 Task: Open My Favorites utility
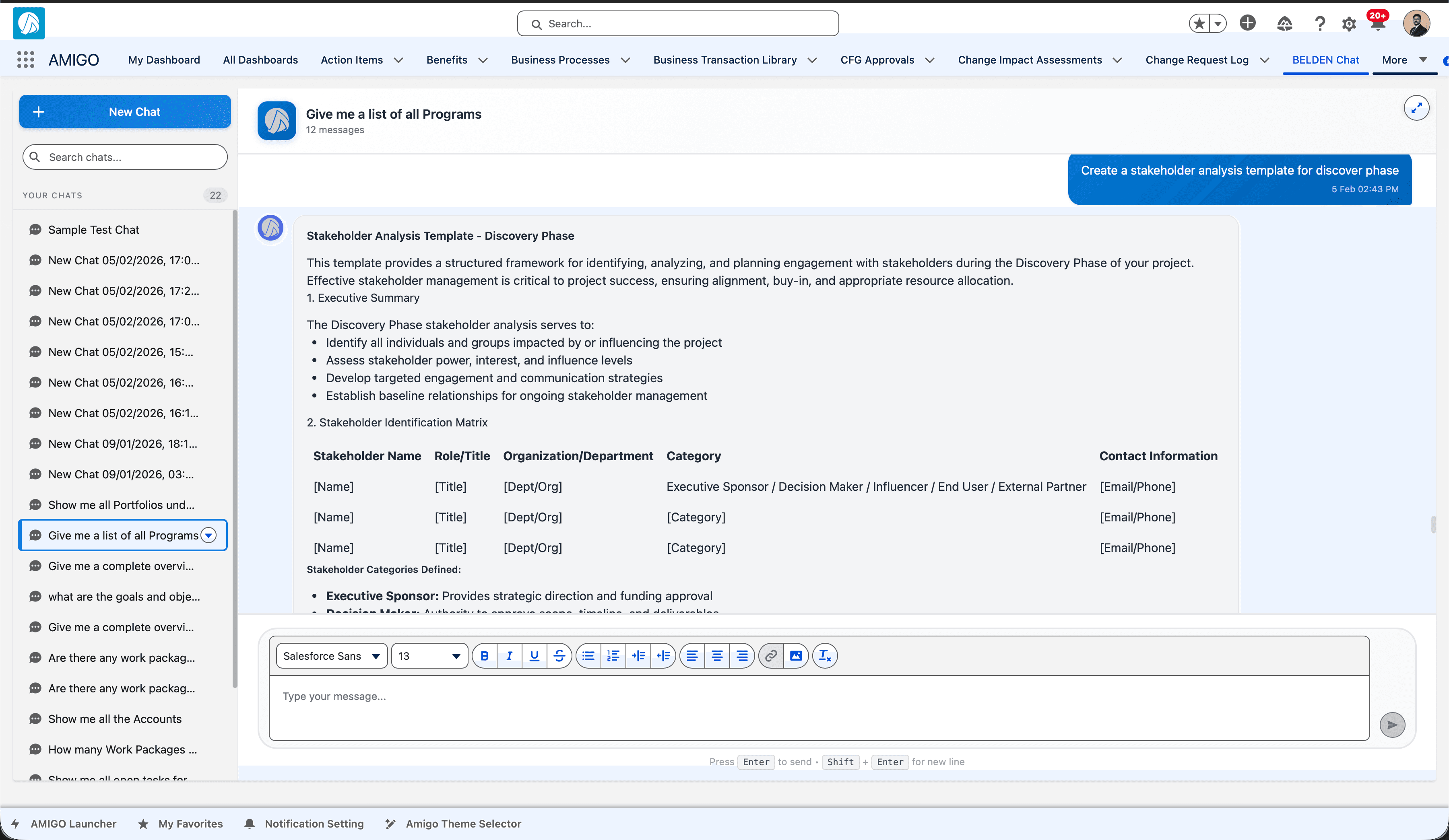181,824
